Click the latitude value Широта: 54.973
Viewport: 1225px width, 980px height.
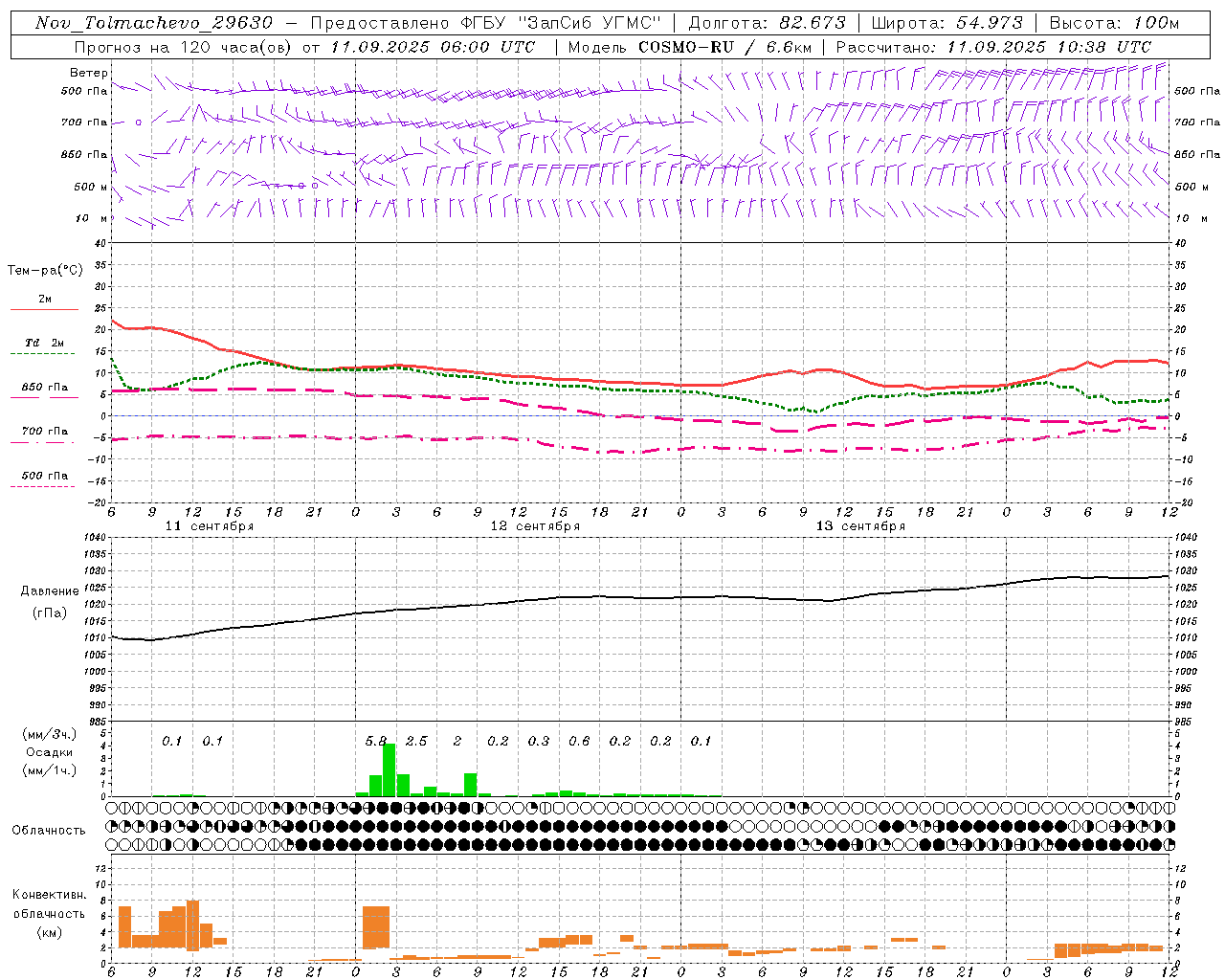[x=947, y=23]
